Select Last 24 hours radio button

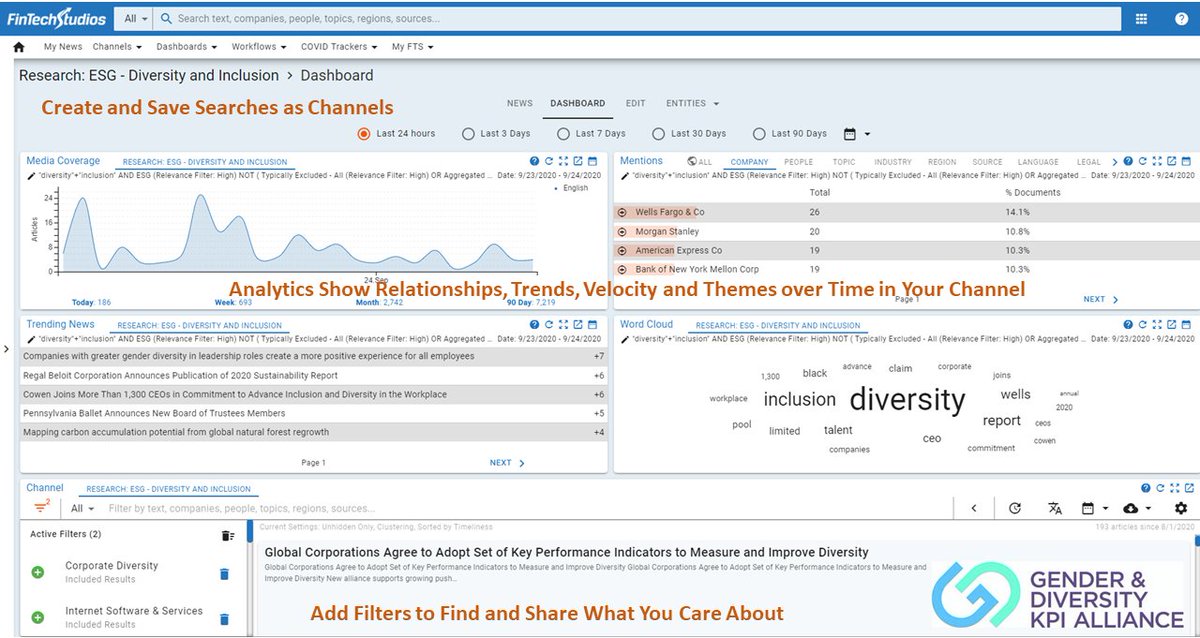(x=364, y=133)
